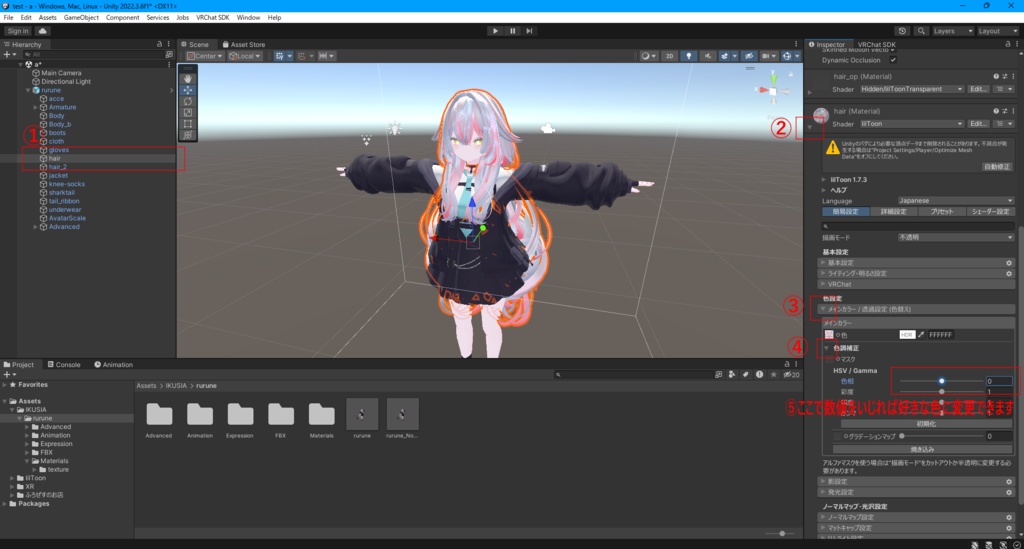
Task: Switch to the Asset Store tab
Action: pyautogui.click(x=244, y=44)
